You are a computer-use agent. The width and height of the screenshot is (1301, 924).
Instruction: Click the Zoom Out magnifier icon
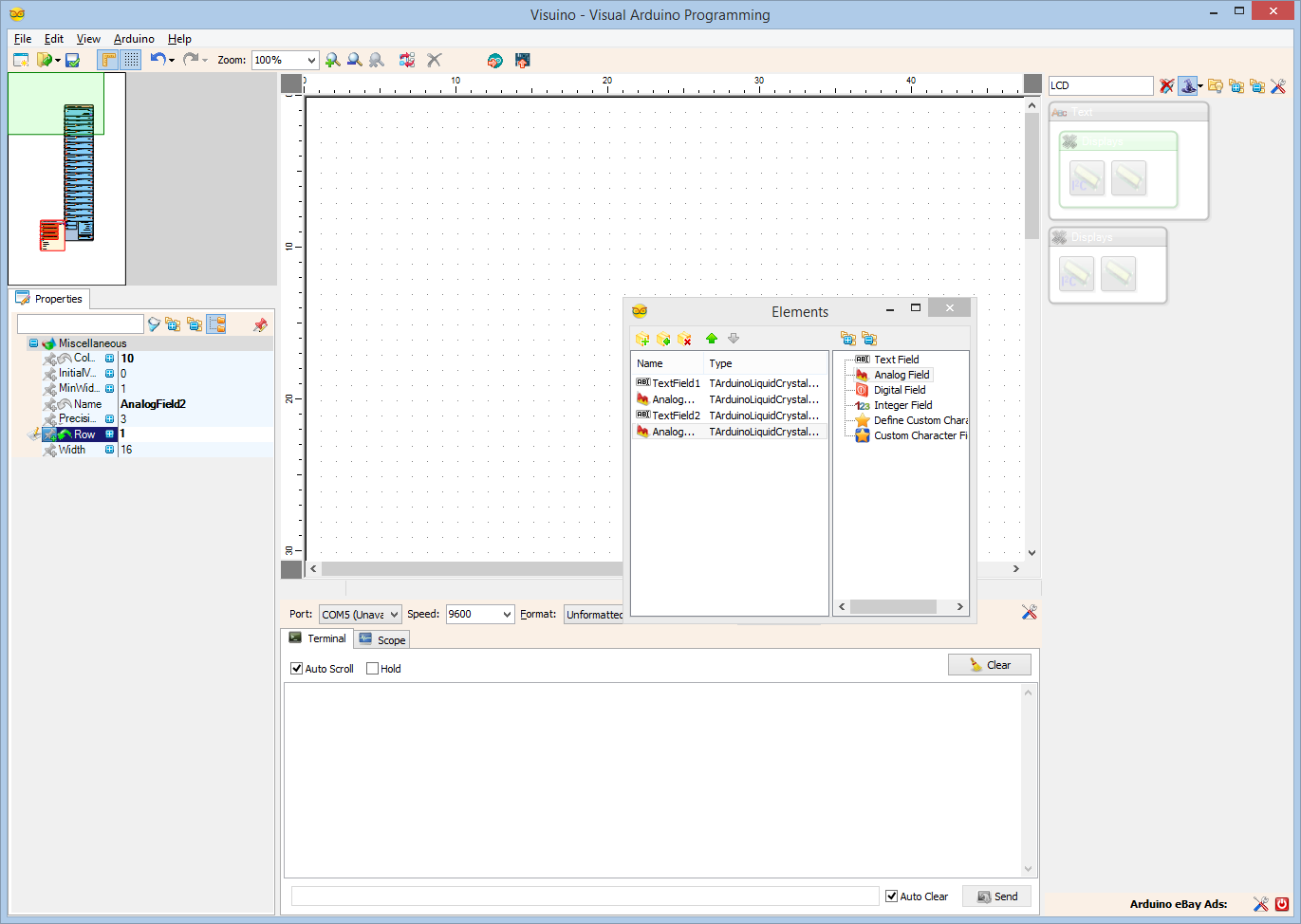pos(355,60)
